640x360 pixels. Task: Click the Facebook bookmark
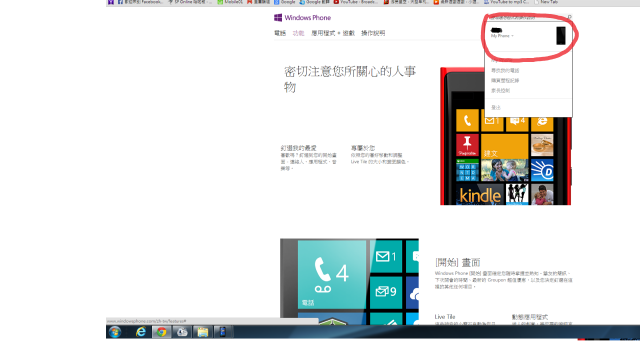pos(140,2)
